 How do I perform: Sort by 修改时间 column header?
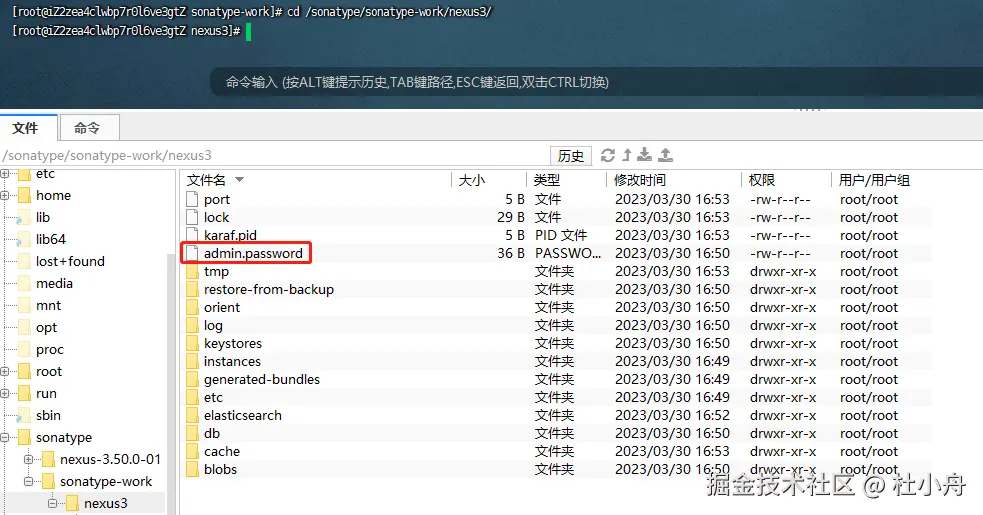(639, 180)
